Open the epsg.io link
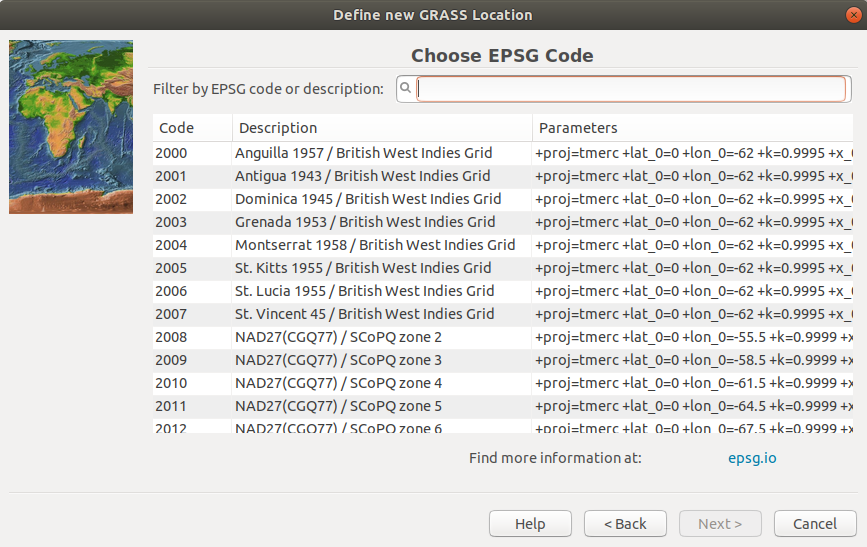867x547 pixels. click(752, 458)
